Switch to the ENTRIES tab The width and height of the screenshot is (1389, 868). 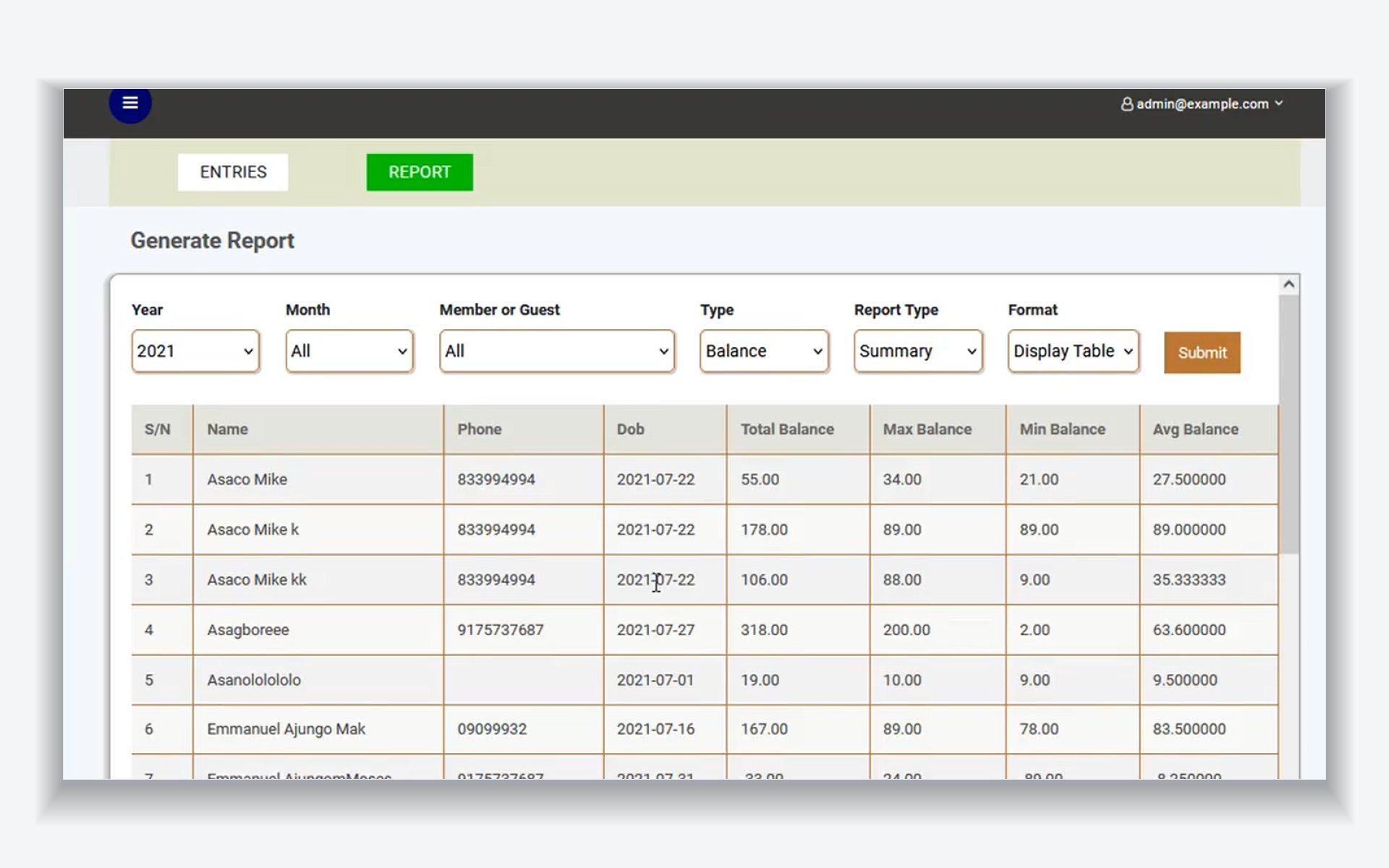233,172
